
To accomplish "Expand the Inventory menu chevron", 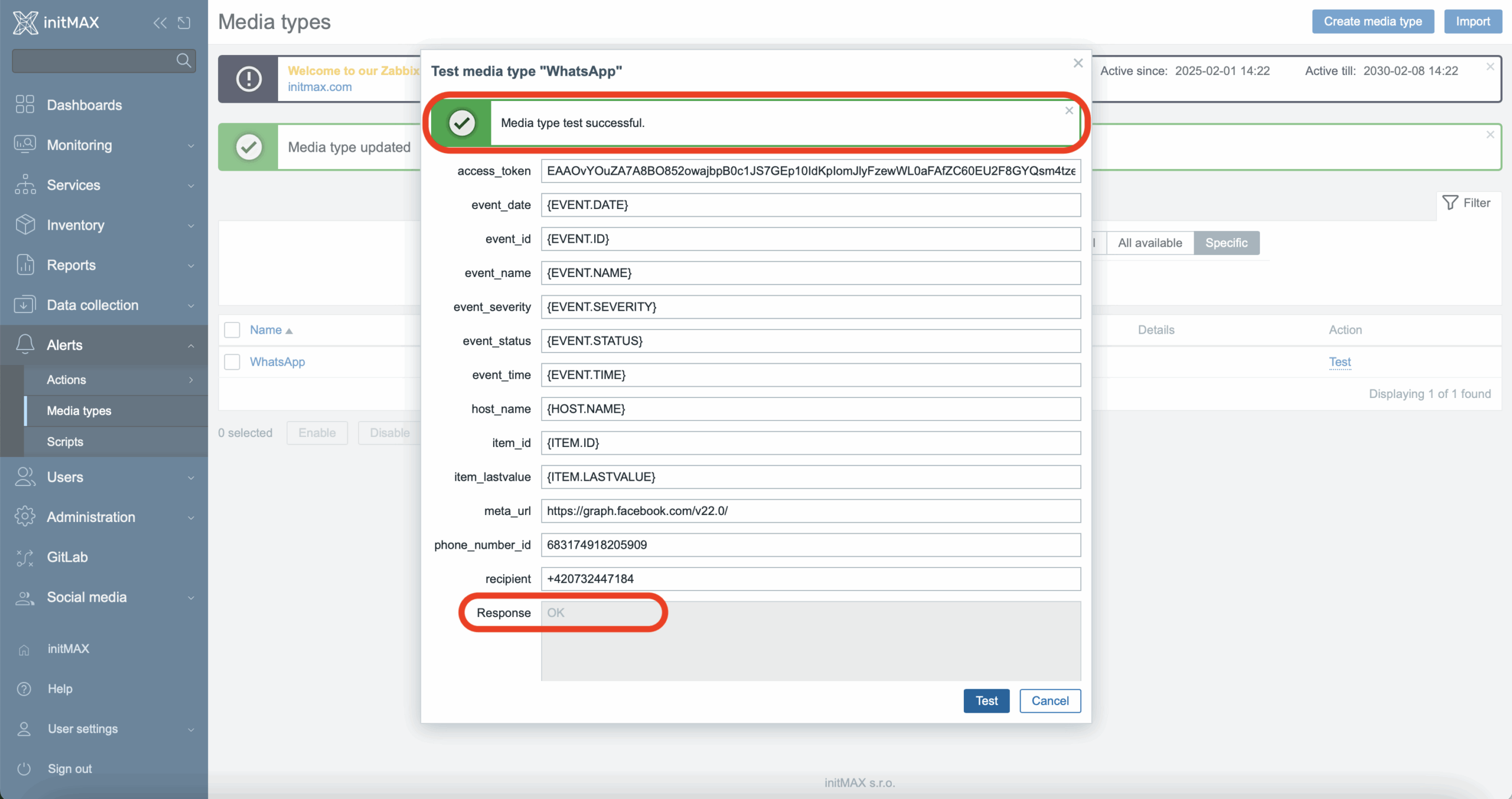I will click(191, 226).
